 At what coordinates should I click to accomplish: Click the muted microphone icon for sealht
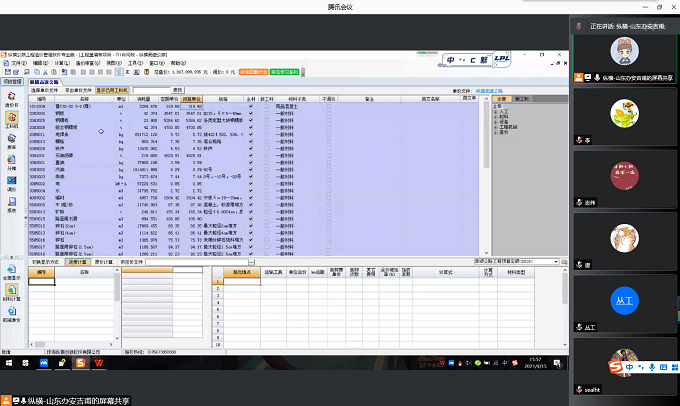[x=579, y=390]
